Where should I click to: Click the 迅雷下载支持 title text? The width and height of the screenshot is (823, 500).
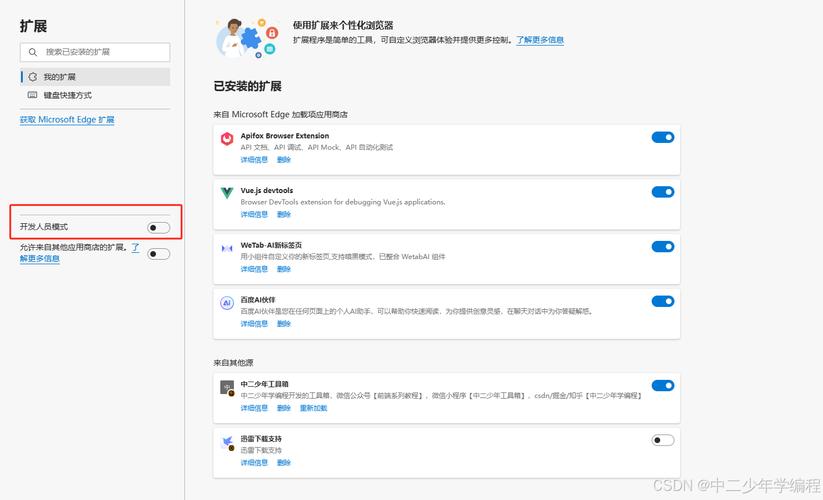[261, 439]
